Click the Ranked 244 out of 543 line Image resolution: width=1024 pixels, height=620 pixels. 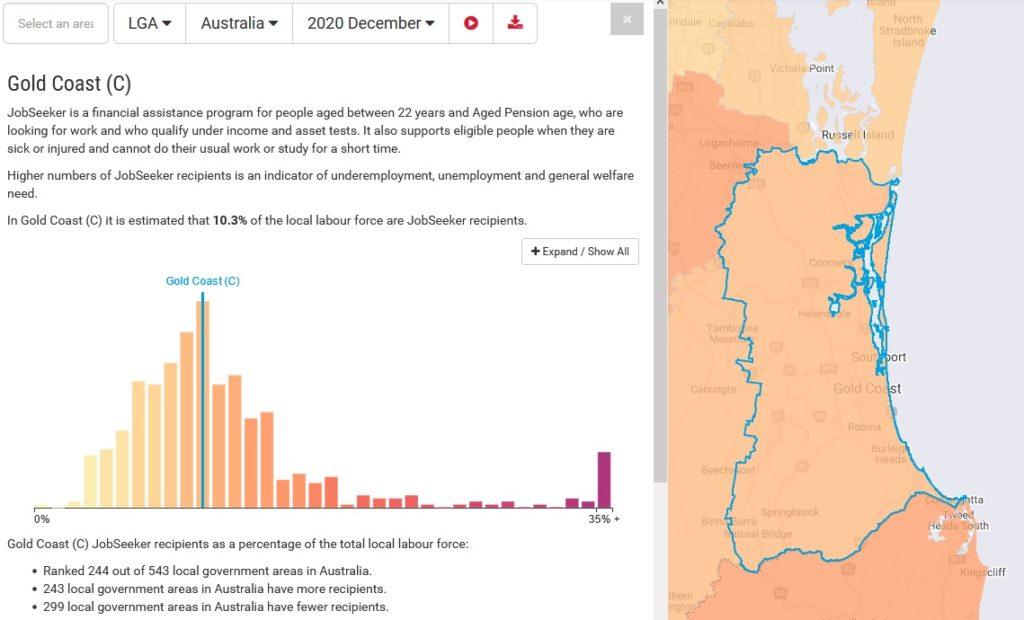point(207,571)
